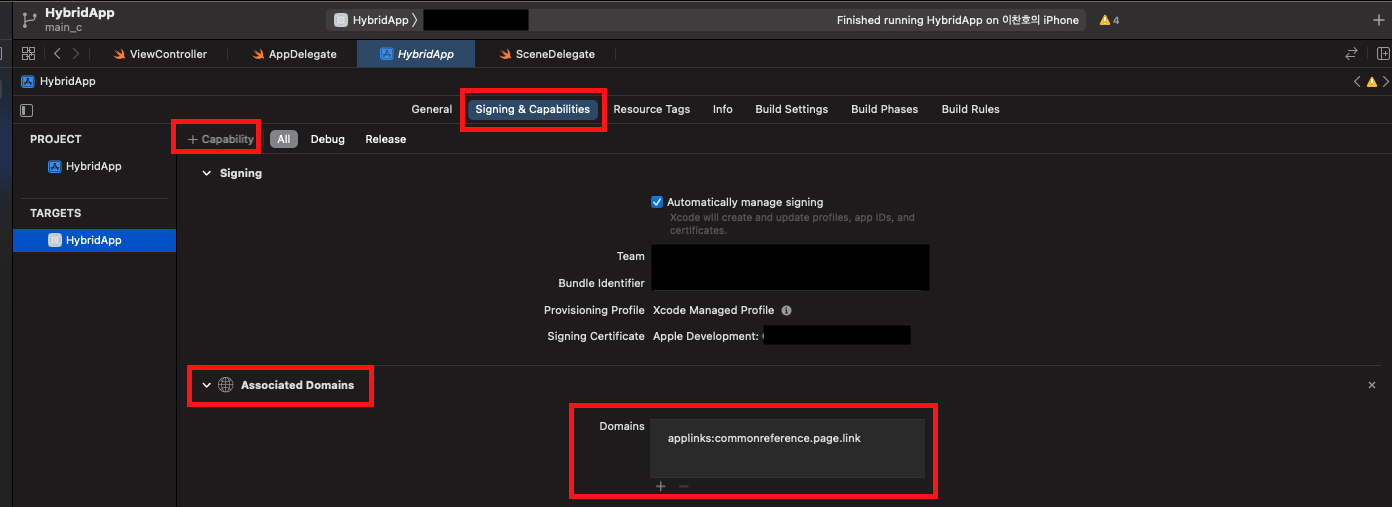The width and height of the screenshot is (1392, 507).
Task: Switch to the Info tab
Action: click(x=723, y=109)
